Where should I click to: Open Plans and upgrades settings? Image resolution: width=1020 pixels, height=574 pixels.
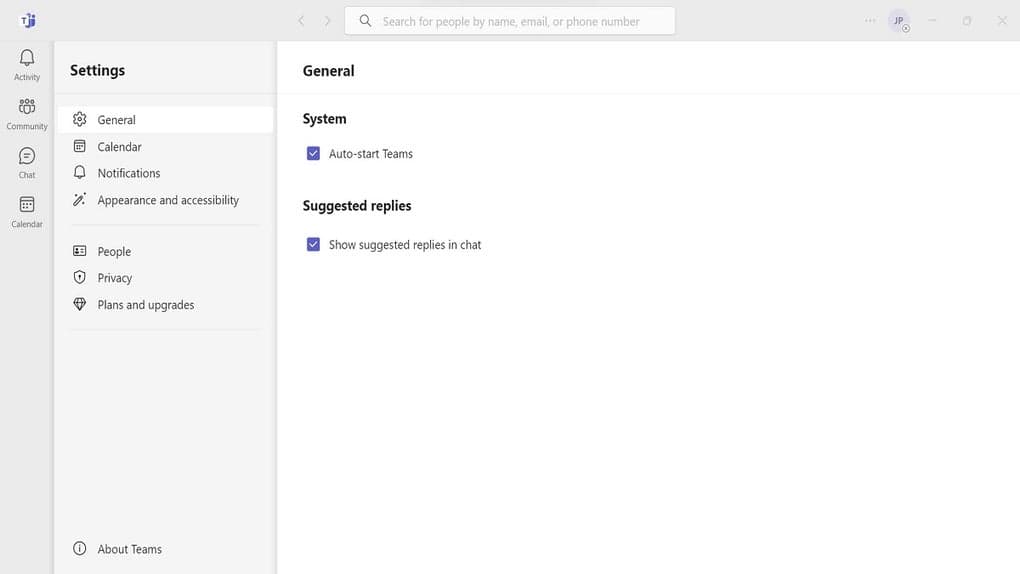[x=165, y=305]
